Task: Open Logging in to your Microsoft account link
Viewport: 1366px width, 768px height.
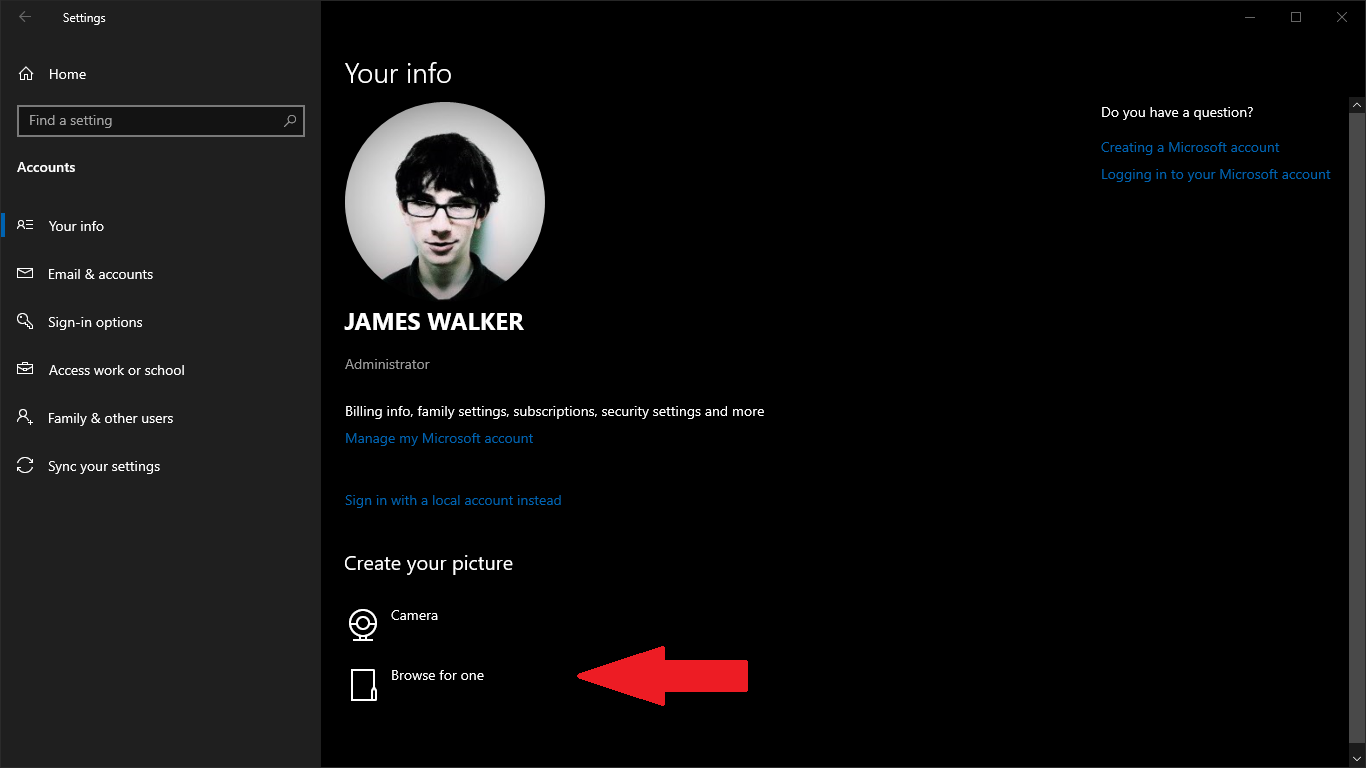Action: (x=1215, y=174)
